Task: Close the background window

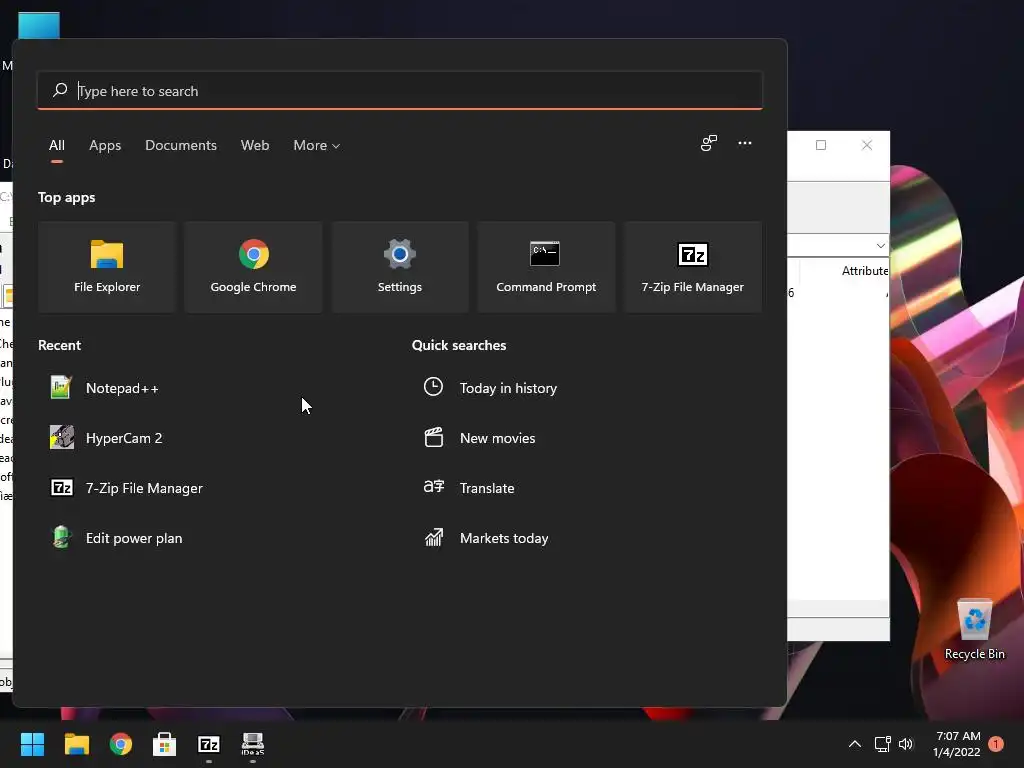Action: [867, 145]
